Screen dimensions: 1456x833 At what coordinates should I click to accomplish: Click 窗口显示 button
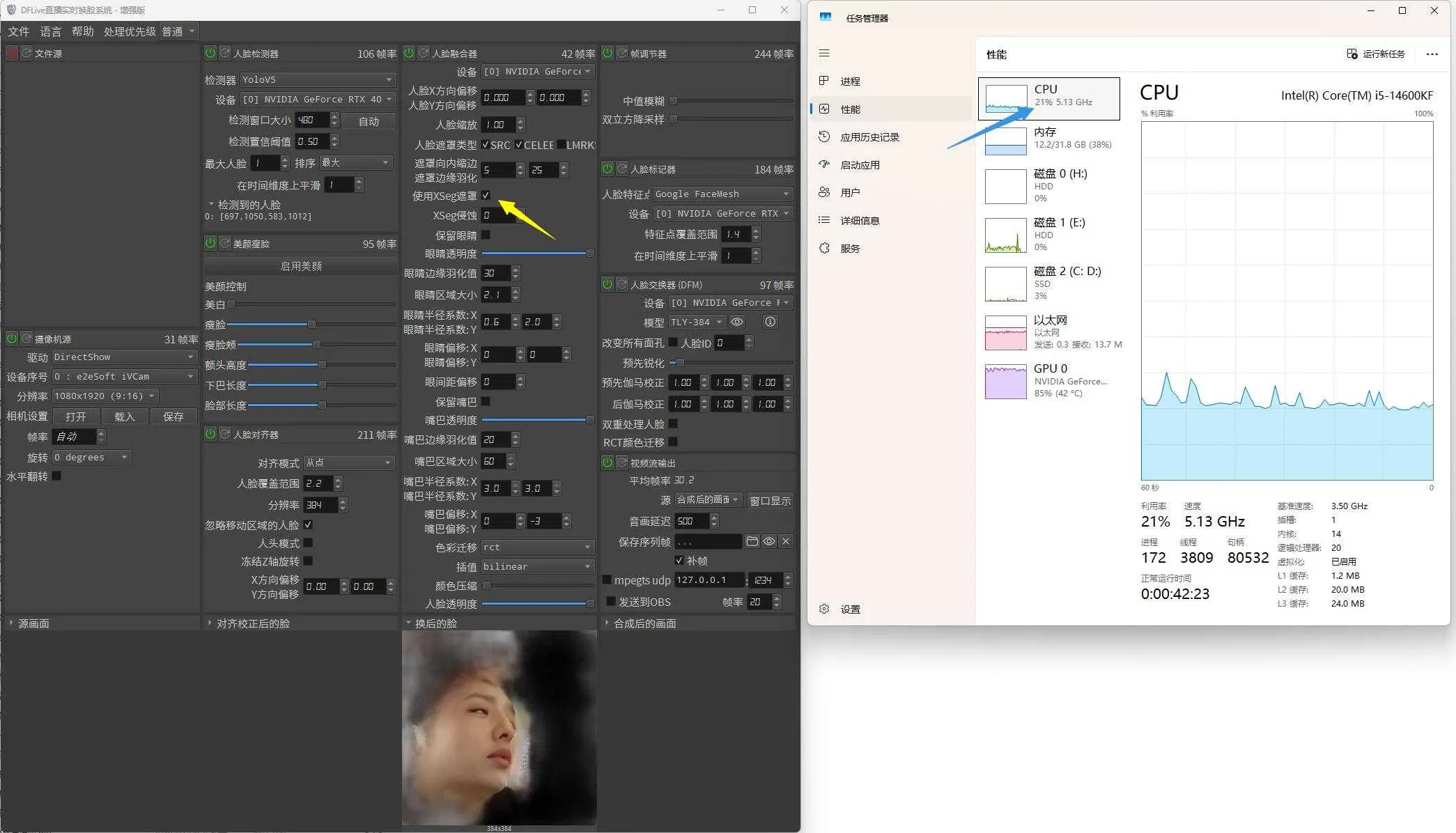pyautogui.click(x=770, y=500)
